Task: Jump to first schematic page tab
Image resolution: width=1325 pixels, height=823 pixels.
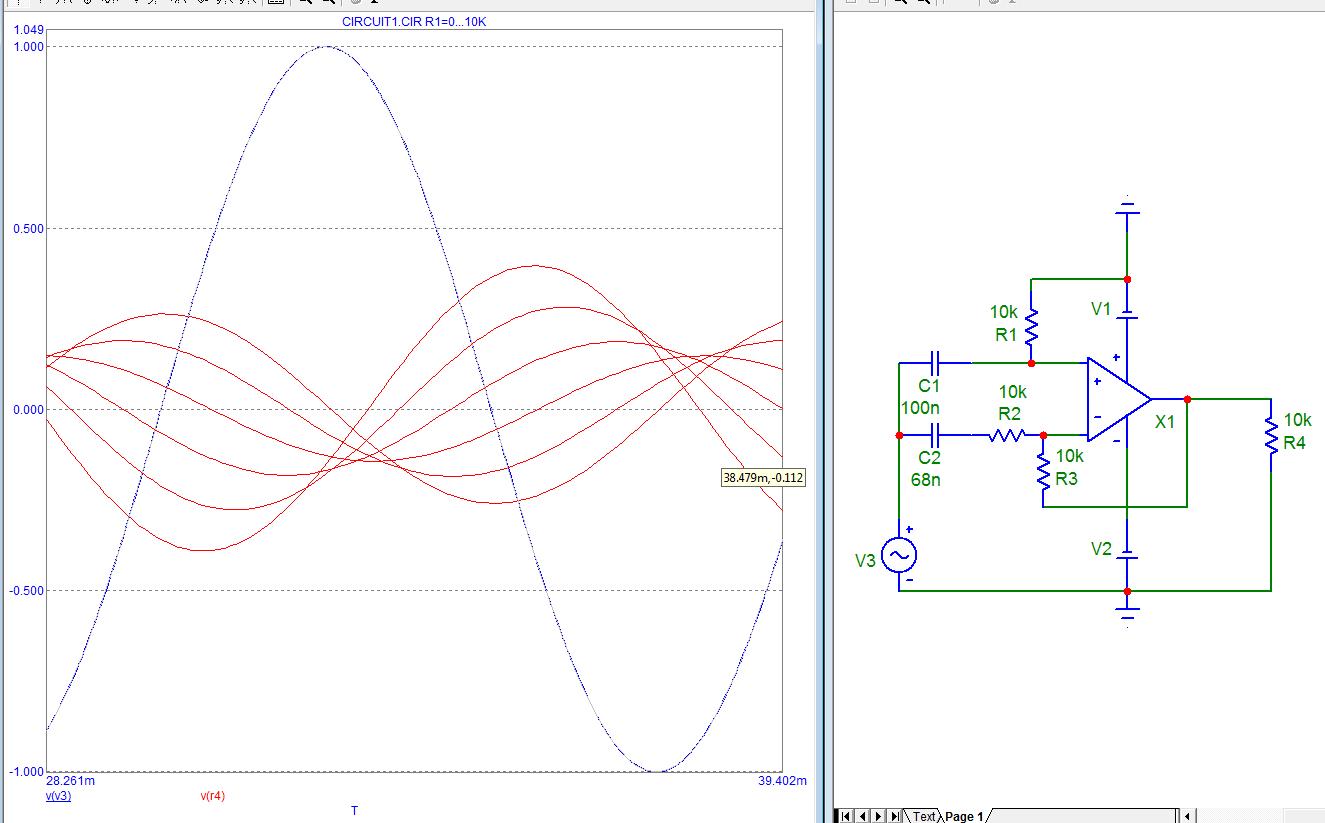Action: click(845, 816)
